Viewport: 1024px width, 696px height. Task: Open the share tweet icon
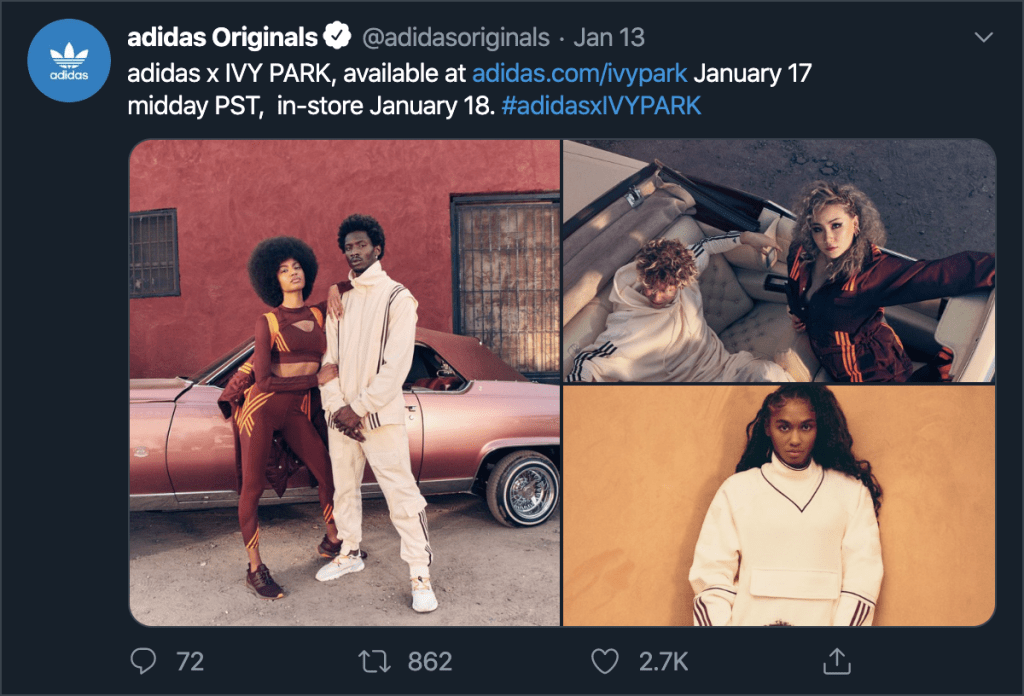[x=835, y=660]
